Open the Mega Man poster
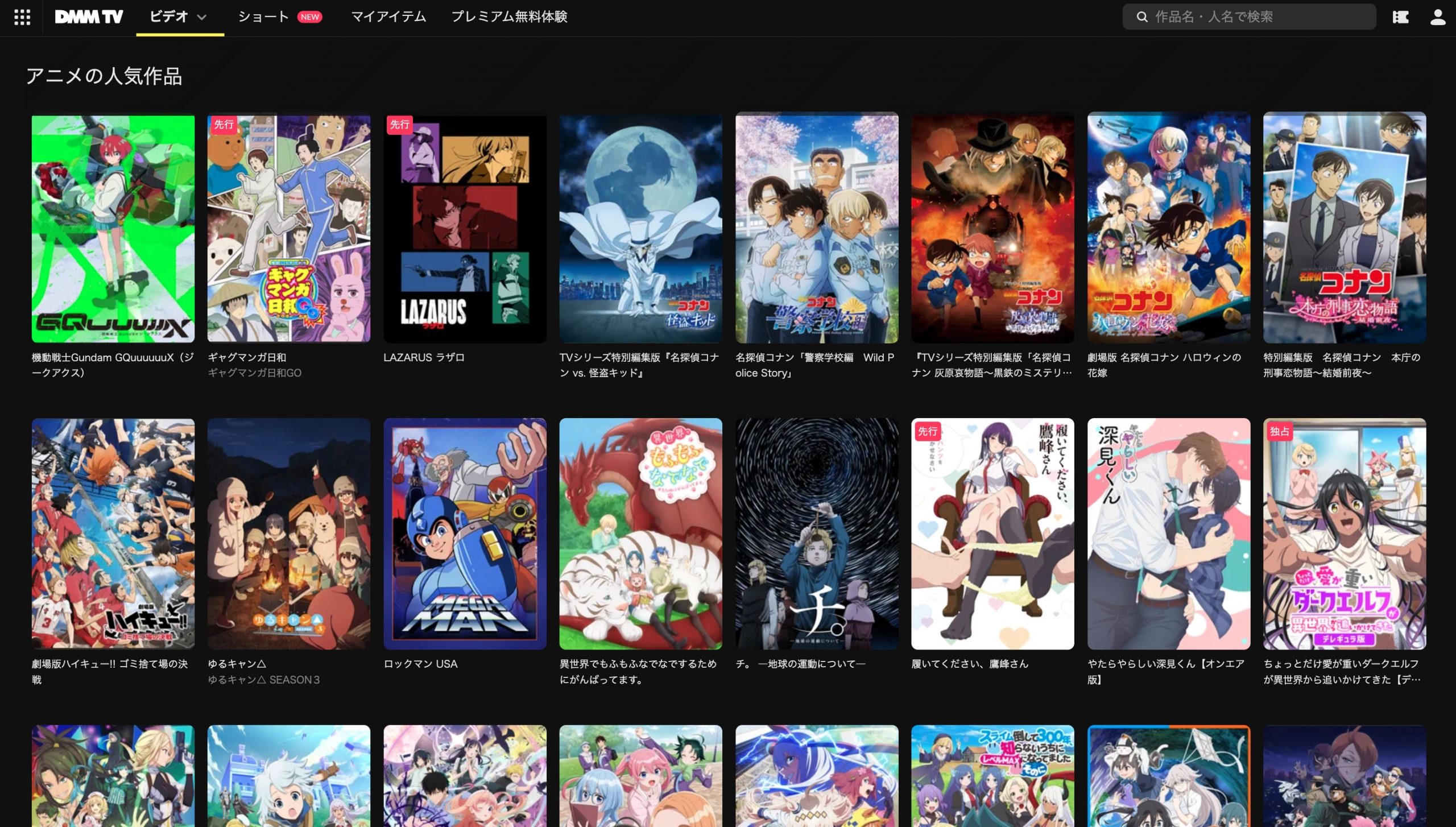 pyautogui.click(x=465, y=535)
